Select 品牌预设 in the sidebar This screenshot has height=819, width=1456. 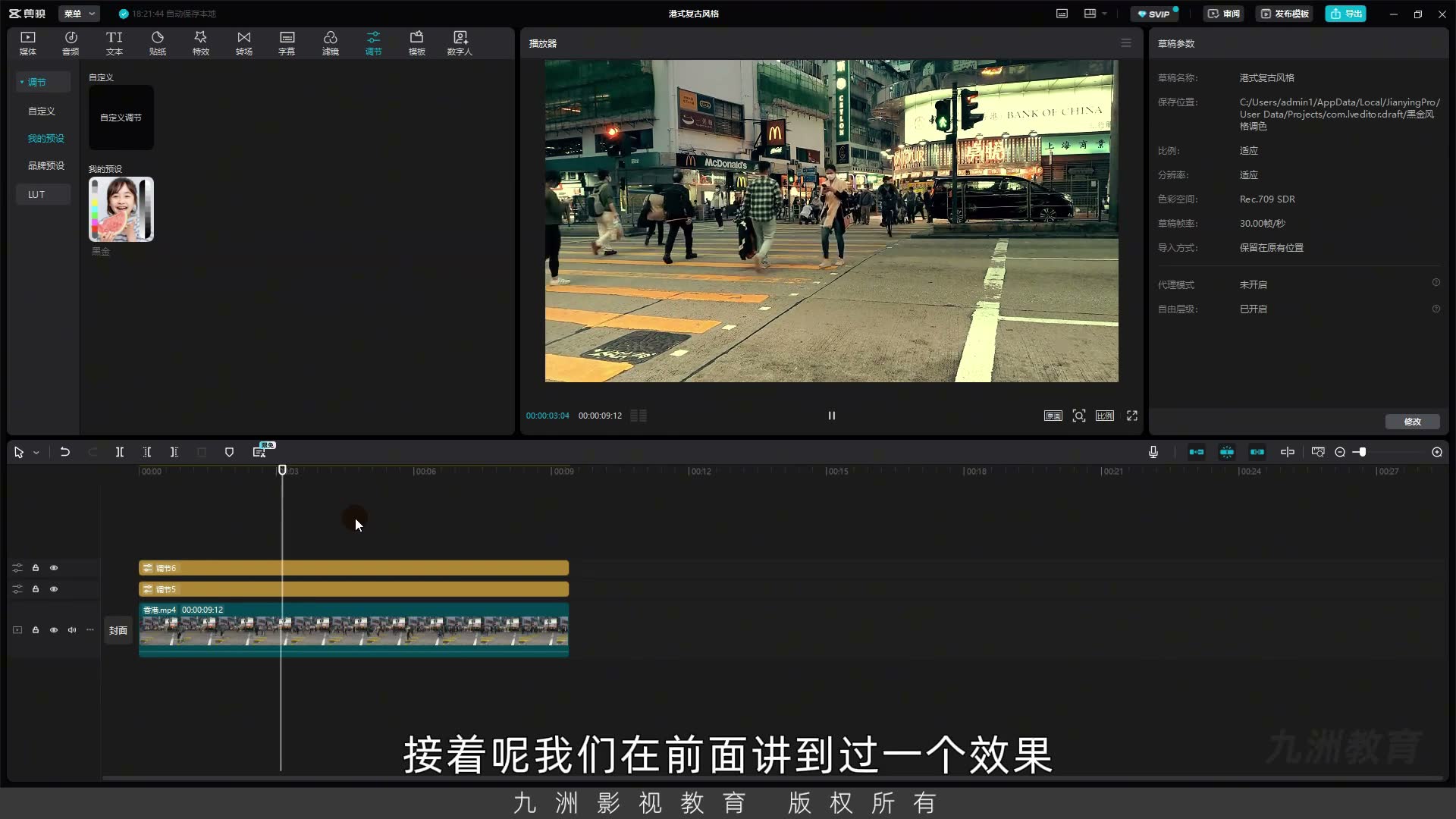45,165
